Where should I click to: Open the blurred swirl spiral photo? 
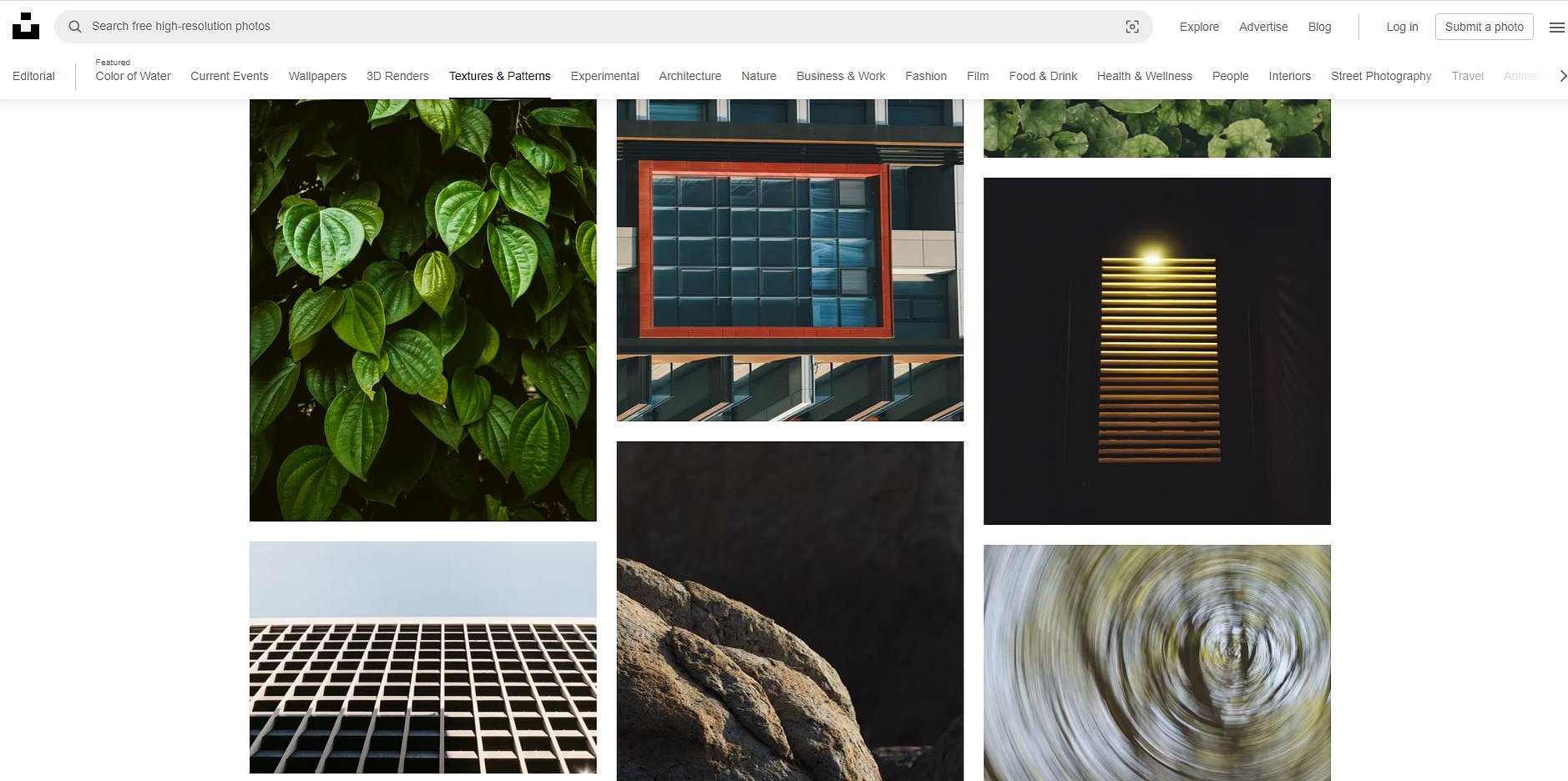pyautogui.click(x=1157, y=663)
